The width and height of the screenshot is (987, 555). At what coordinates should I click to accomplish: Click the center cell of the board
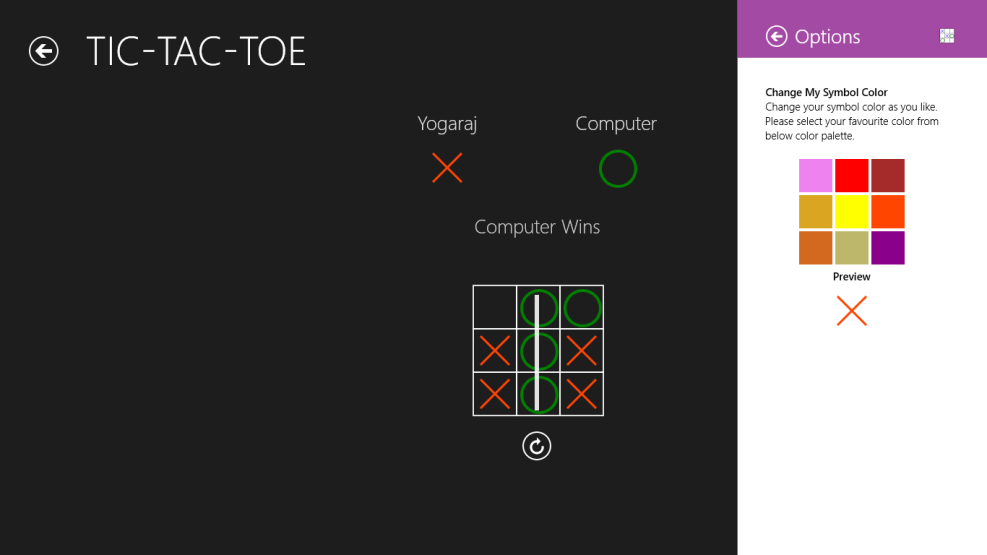point(538,351)
